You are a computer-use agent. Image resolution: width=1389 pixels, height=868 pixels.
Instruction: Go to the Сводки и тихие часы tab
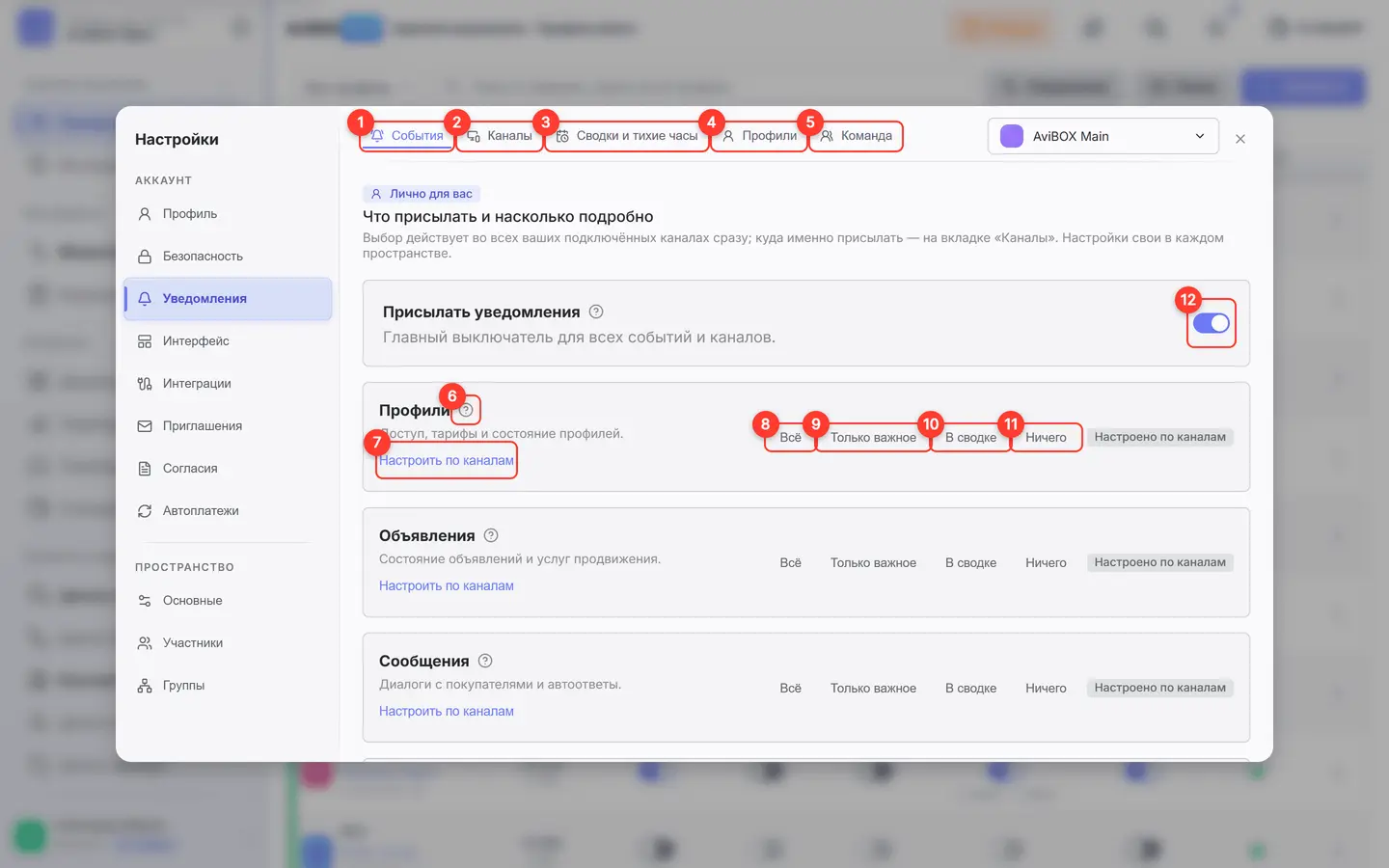point(627,136)
